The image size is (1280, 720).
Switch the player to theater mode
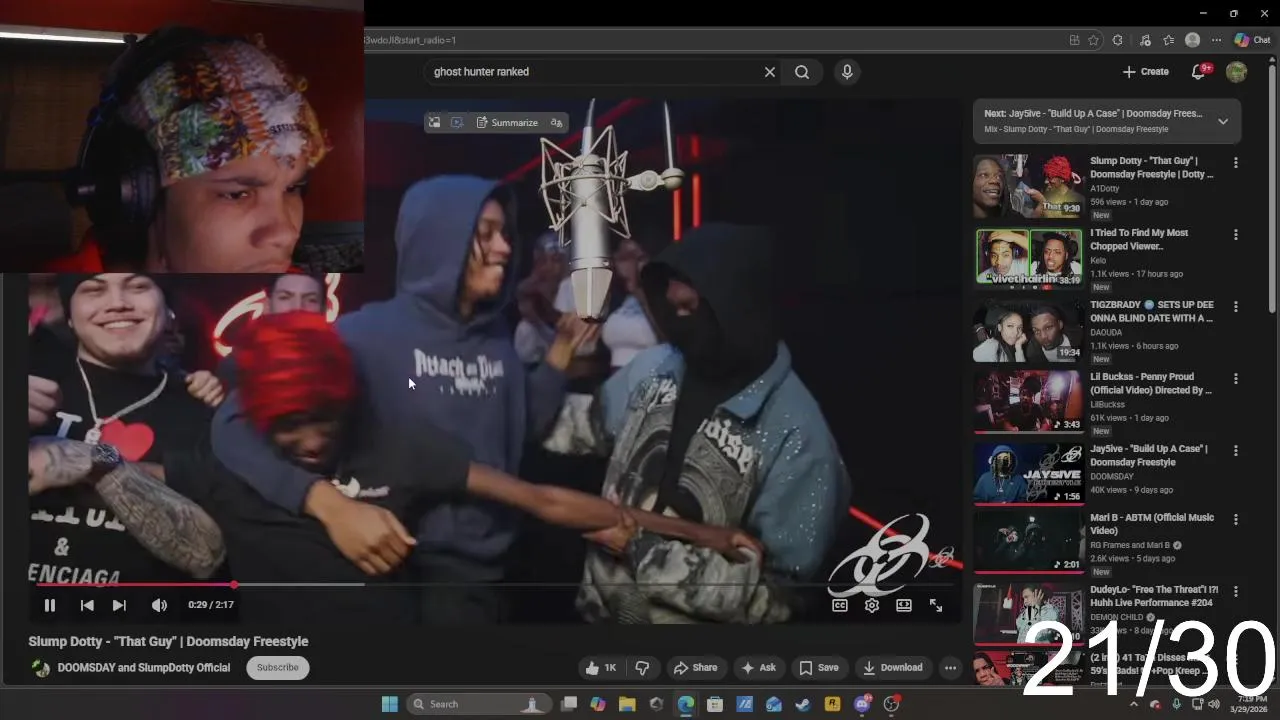click(904, 605)
